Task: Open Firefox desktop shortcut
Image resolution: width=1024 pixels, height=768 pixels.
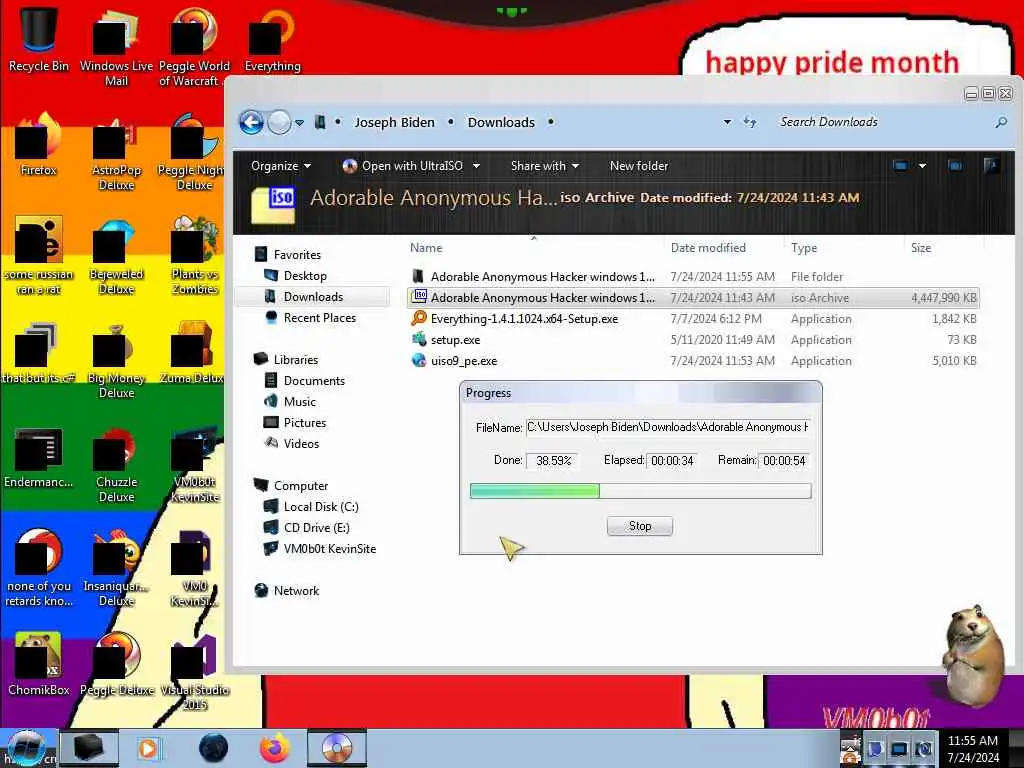Action: [39, 145]
